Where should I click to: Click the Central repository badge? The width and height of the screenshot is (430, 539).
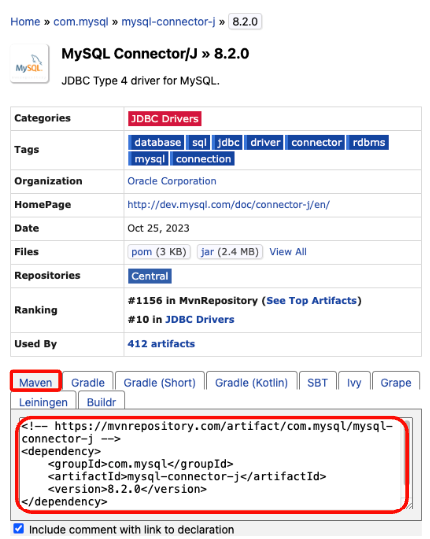pyautogui.click(x=150, y=276)
